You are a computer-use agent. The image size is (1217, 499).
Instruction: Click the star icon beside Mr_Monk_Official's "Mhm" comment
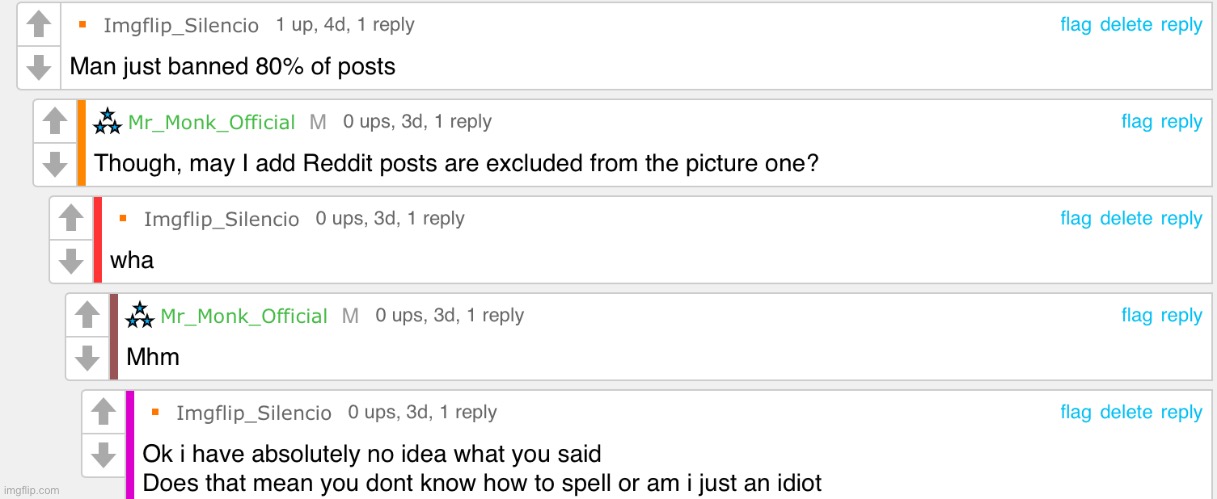[139, 316]
